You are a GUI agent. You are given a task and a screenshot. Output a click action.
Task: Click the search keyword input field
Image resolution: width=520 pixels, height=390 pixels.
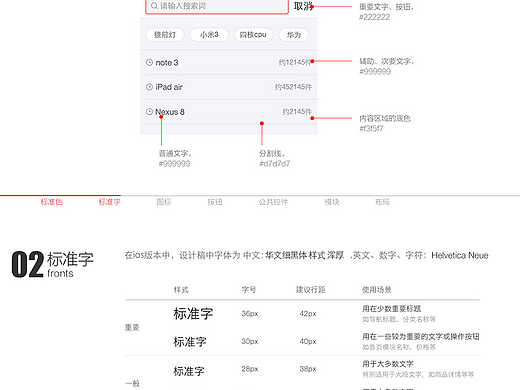[217, 6]
